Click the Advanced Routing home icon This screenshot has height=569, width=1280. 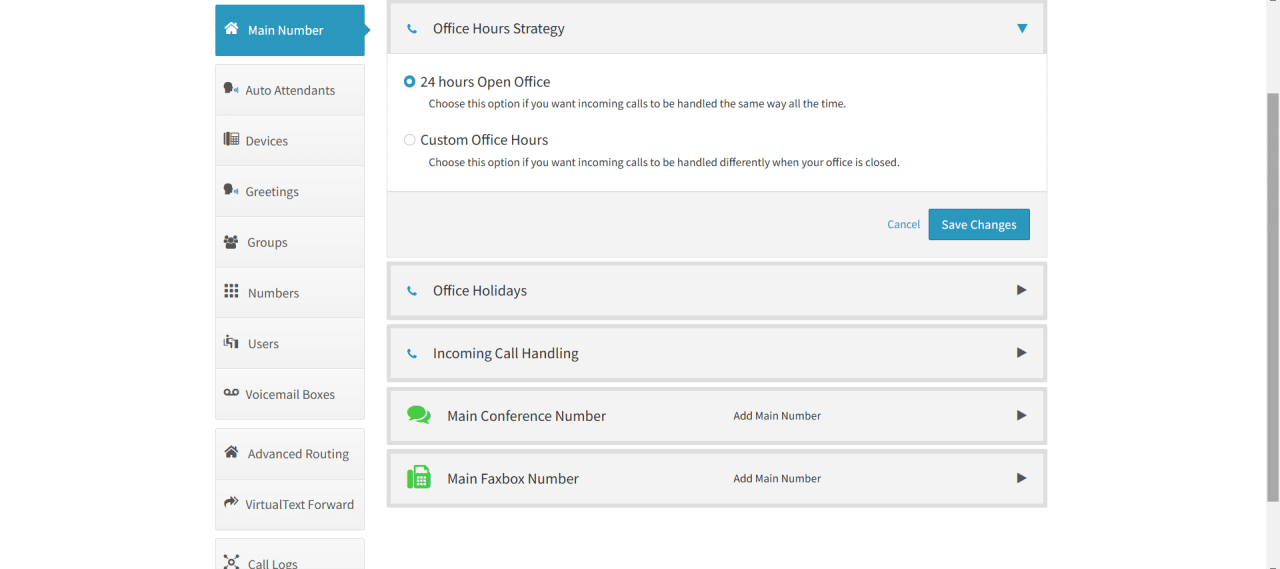point(231,452)
